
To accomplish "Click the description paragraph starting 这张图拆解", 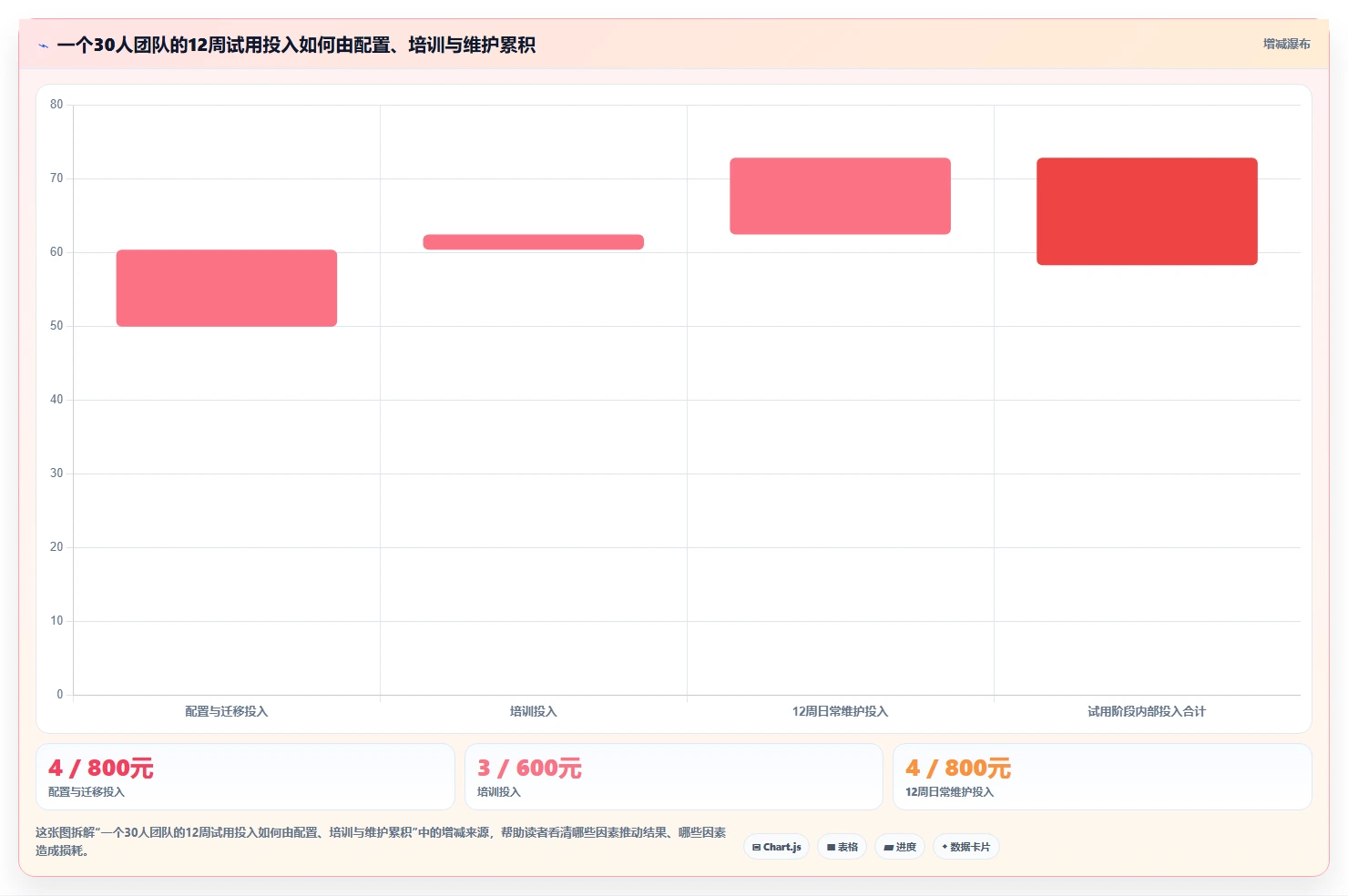I will point(381,841).
